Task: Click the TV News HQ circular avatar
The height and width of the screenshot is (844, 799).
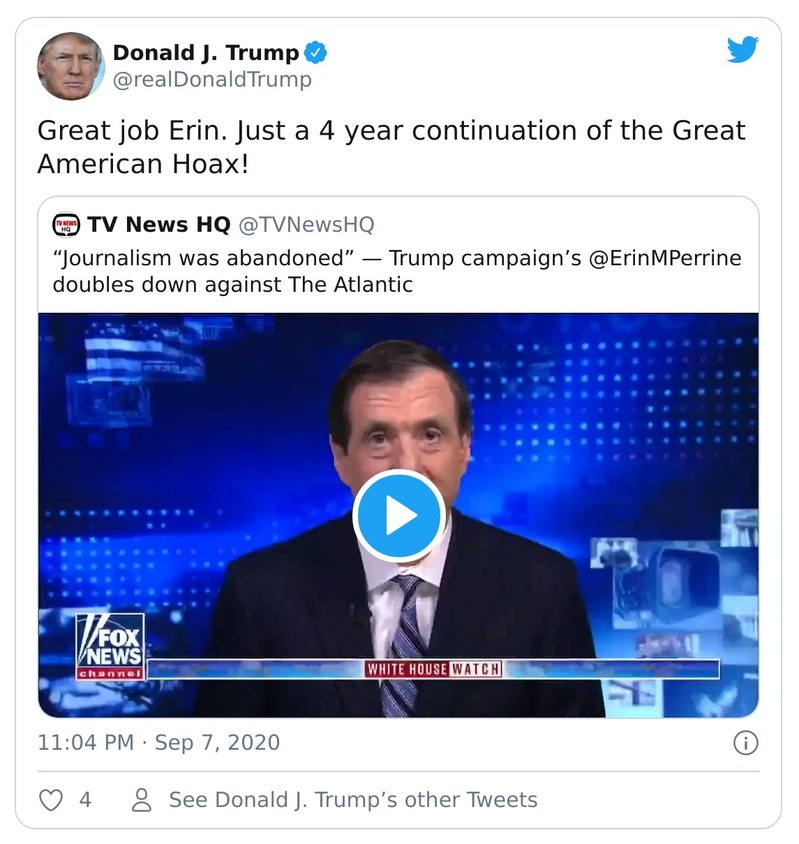Action: 66,223
